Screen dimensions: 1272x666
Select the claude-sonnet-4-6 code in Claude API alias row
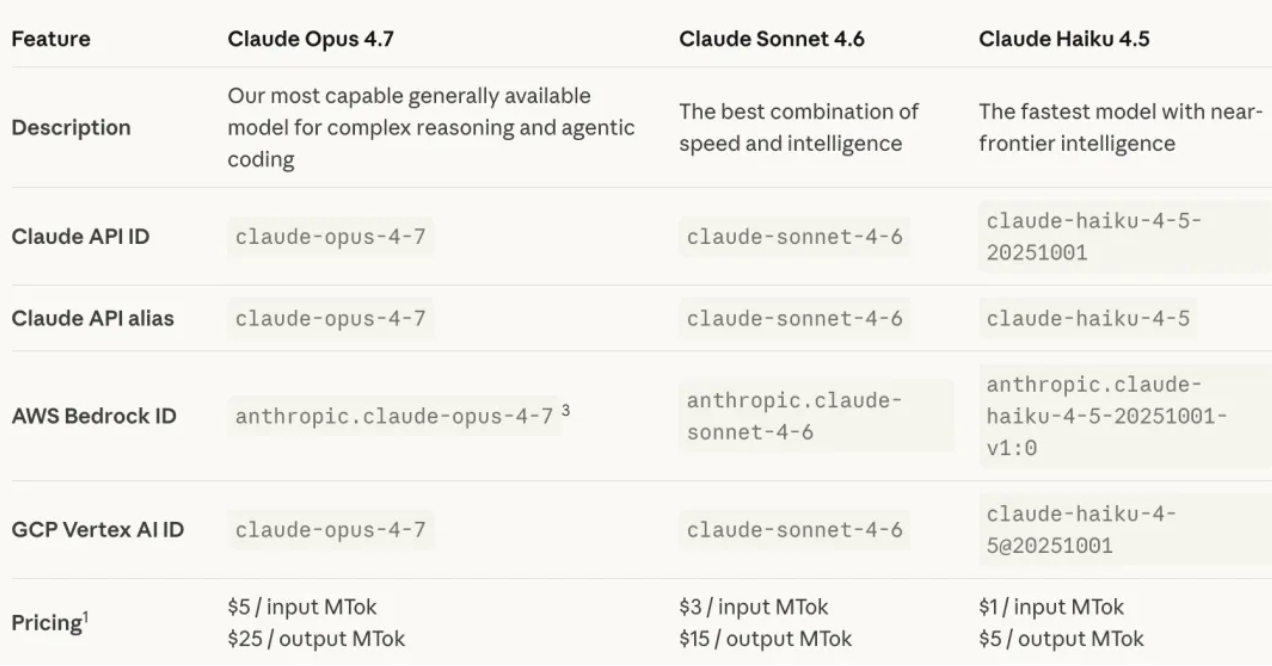pos(794,318)
